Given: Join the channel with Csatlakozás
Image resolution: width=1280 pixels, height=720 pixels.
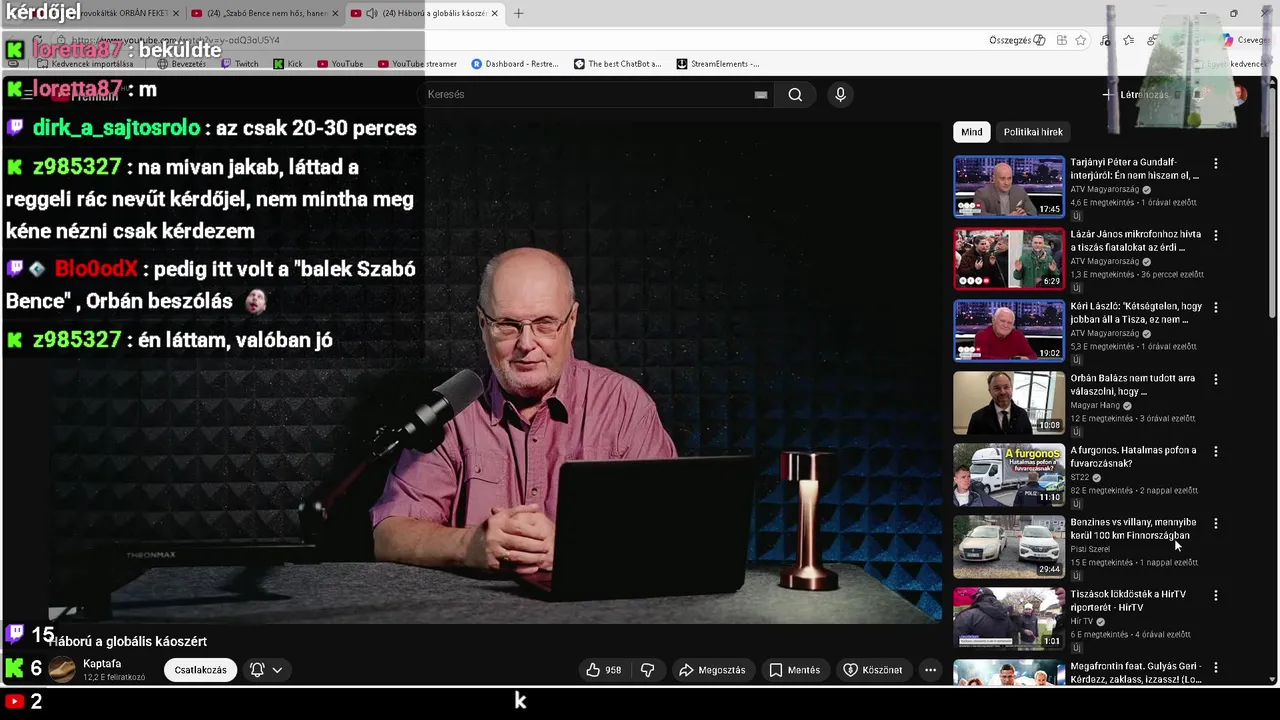Looking at the screenshot, I should coord(200,670).
